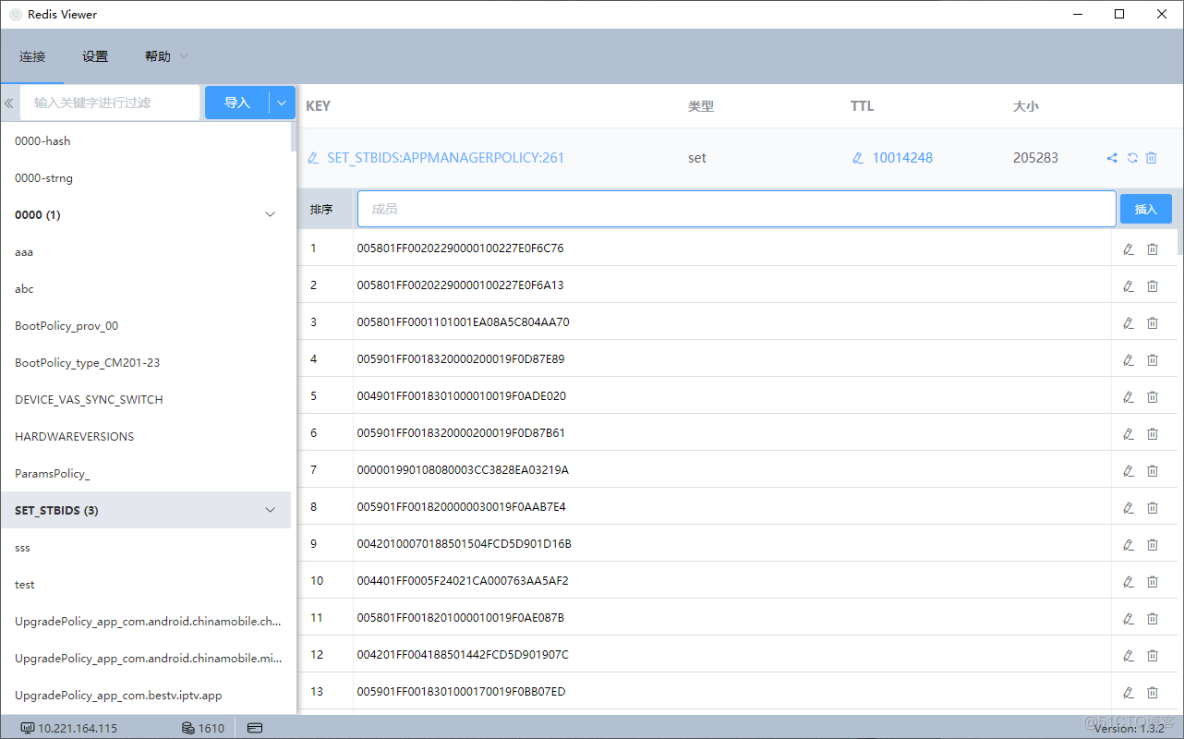Refresh the key with reload icon
The height and width of the screenshot is (739, 1184).
click(1132, 158)
